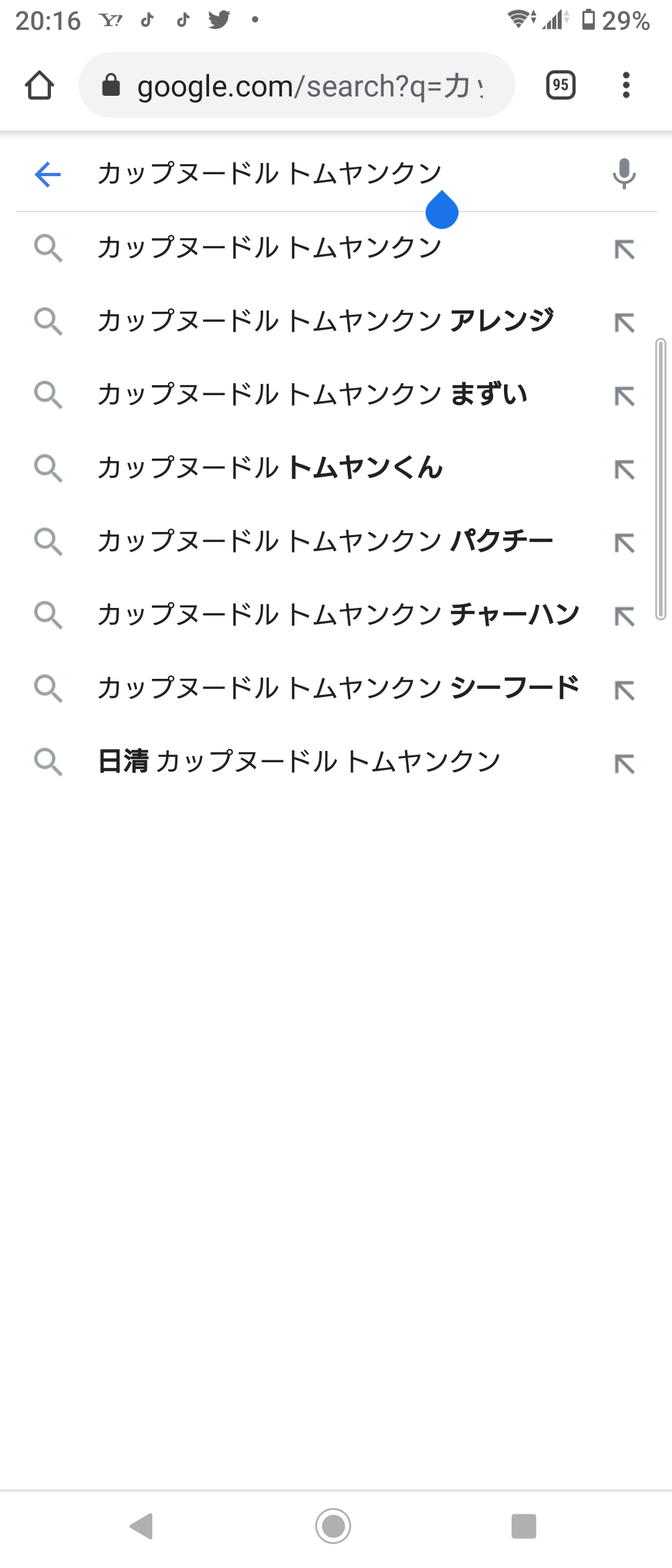Open Chrome's three-dot overflow menu
This screenshot has width=672, height=1568.
[x=626, y=85]
